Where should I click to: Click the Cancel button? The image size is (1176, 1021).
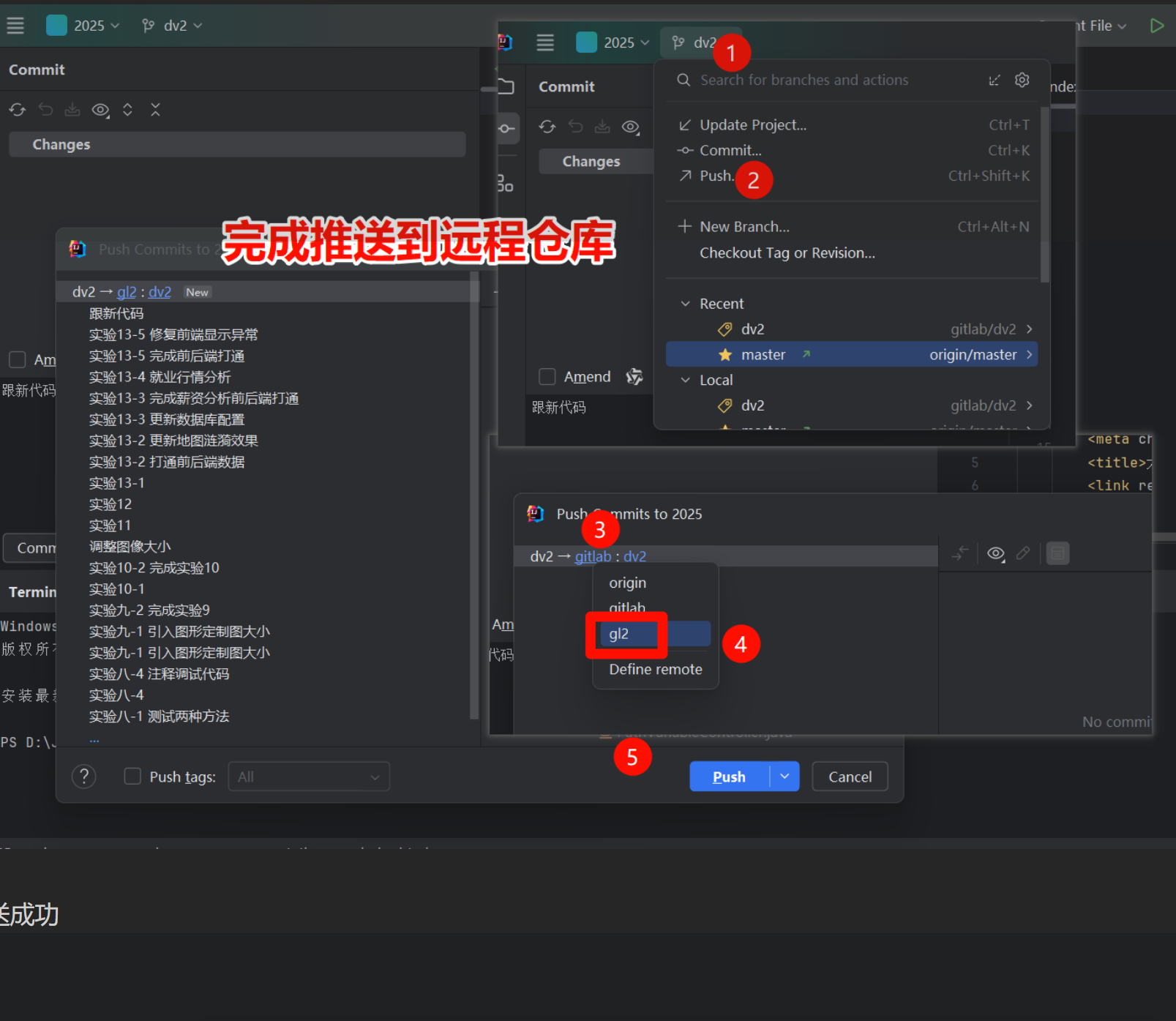[x=850, y=777]
